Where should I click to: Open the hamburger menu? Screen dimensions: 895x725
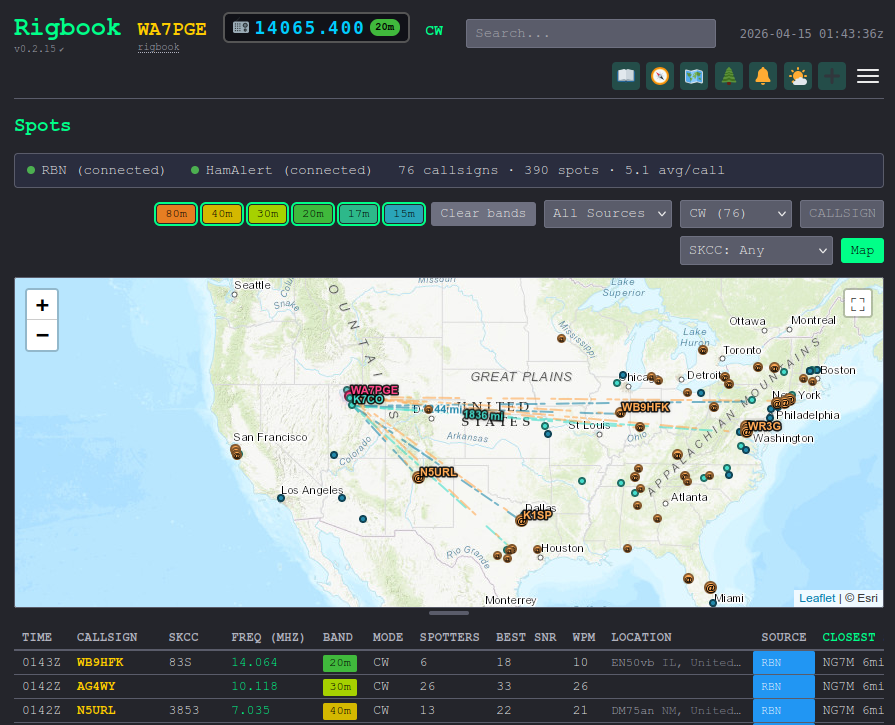[x=867, y=75]
